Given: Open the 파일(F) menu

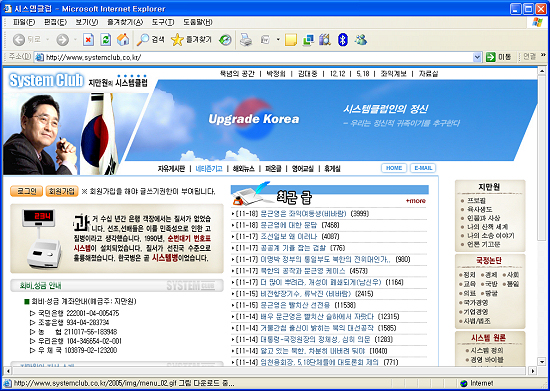Looking at the screenshot, I should point(24,22).
